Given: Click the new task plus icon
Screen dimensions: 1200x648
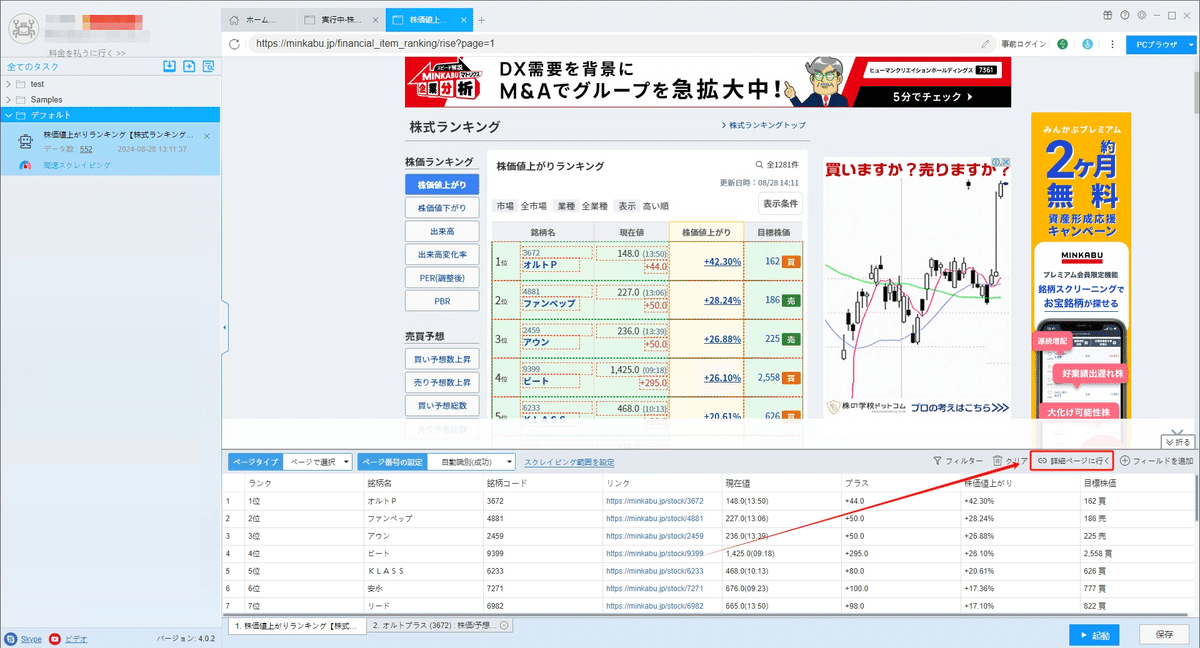Looking at the screenshot, I should click(x=188, y=66).
